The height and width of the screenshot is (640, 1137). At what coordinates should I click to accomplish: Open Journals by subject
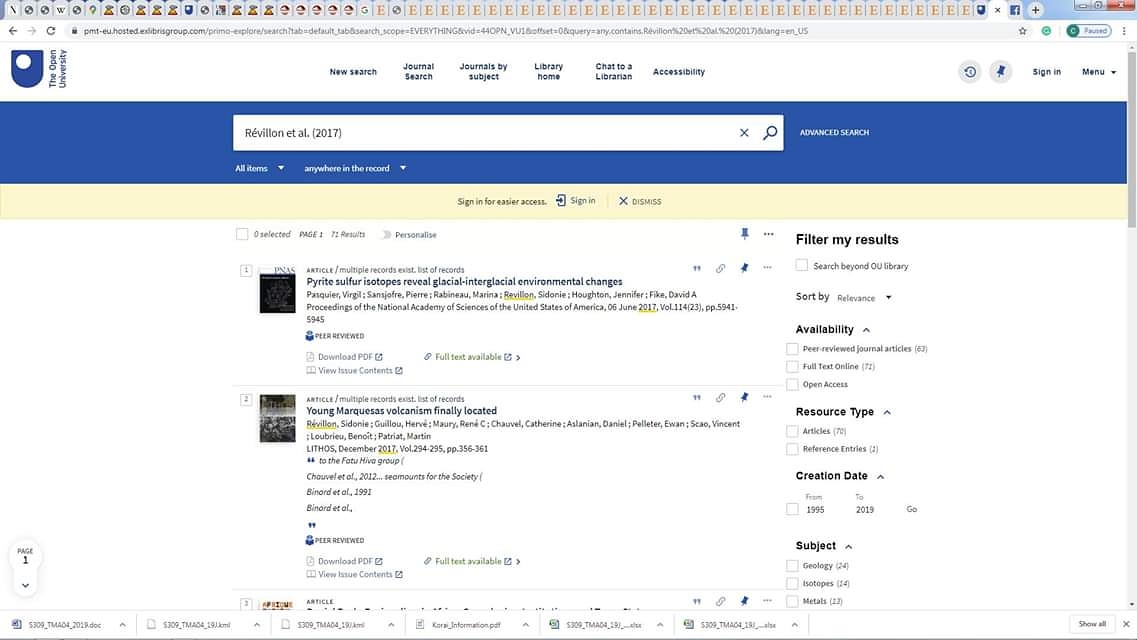pyautogui.click(x=484, y=71)
